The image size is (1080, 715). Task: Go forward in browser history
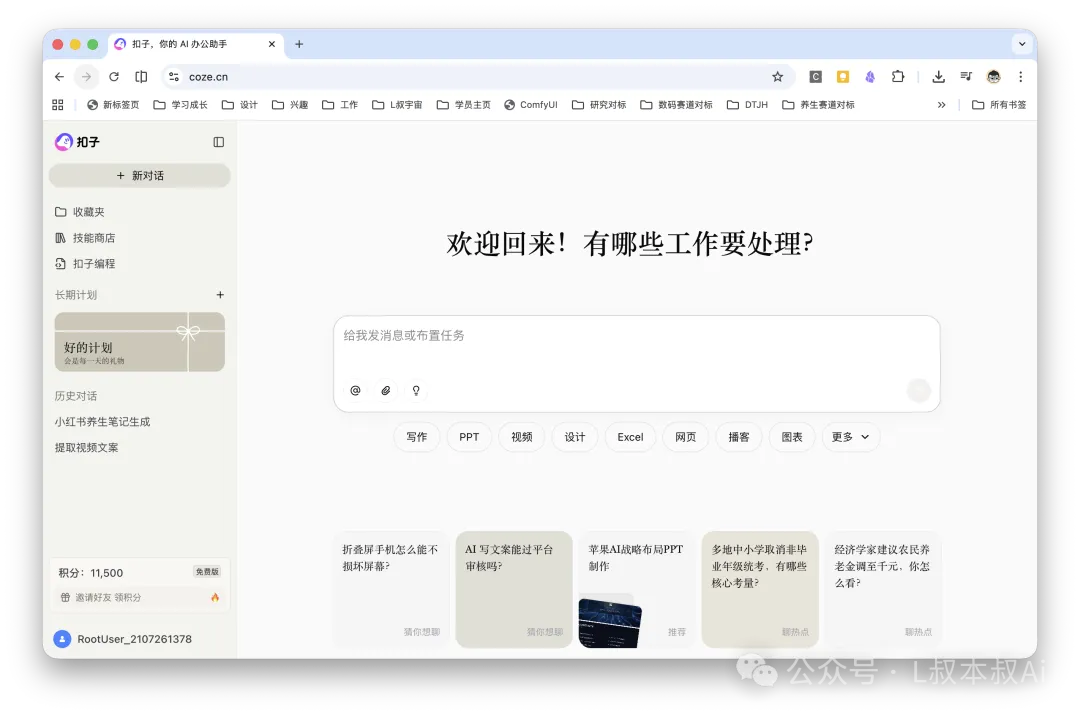click(x=86, y=77)
